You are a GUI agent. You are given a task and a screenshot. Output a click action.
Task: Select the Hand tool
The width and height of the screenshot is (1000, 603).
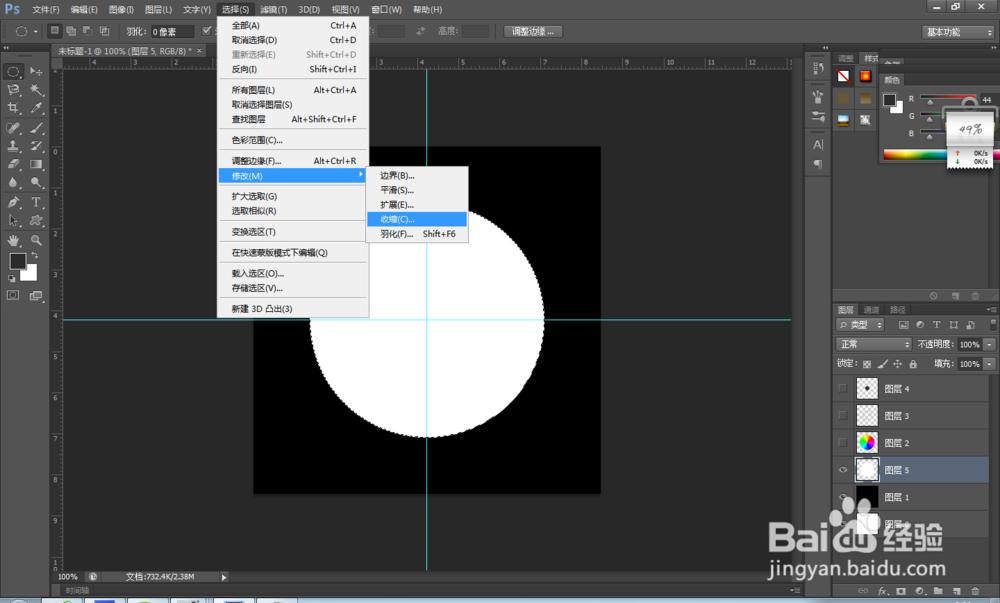click(13, 240)
